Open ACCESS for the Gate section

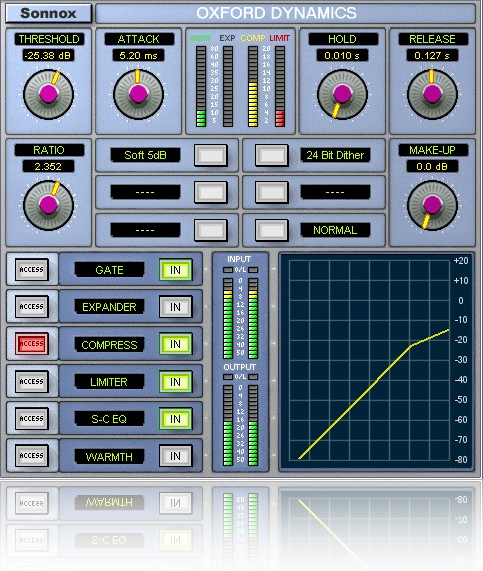point(32,269)
